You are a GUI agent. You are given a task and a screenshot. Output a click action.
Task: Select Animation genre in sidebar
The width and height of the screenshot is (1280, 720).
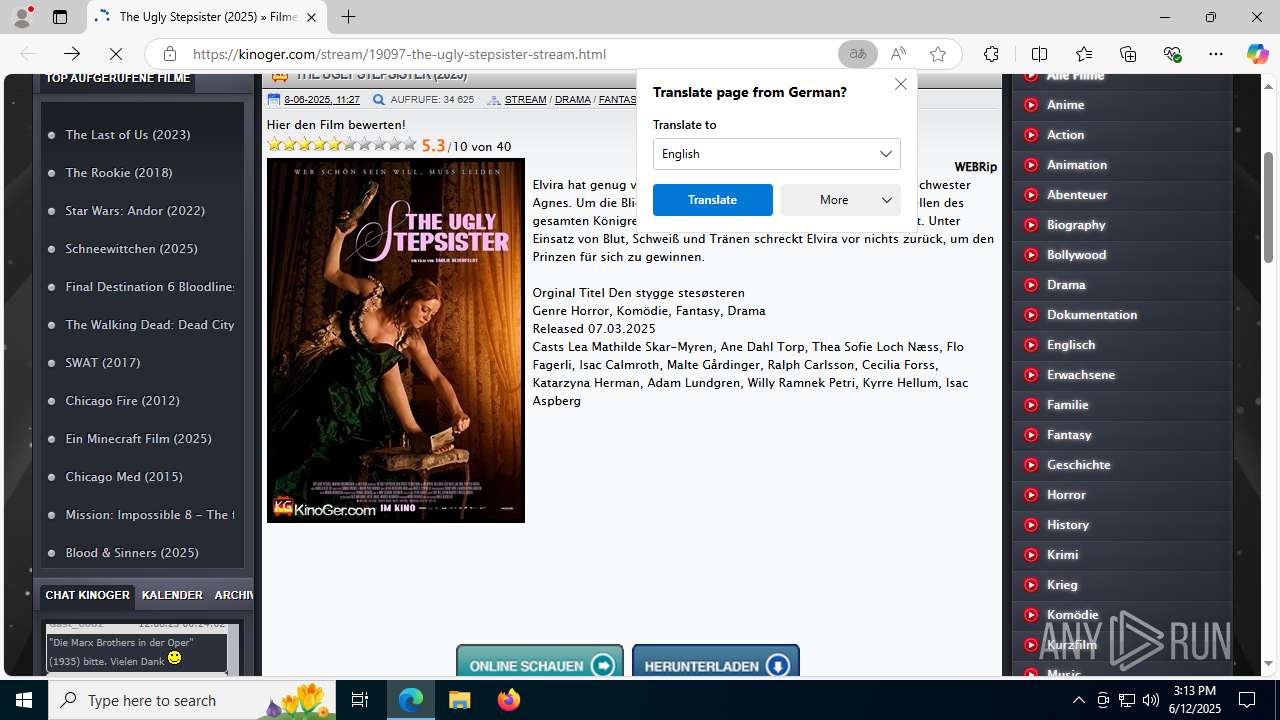coord(1077,164)
